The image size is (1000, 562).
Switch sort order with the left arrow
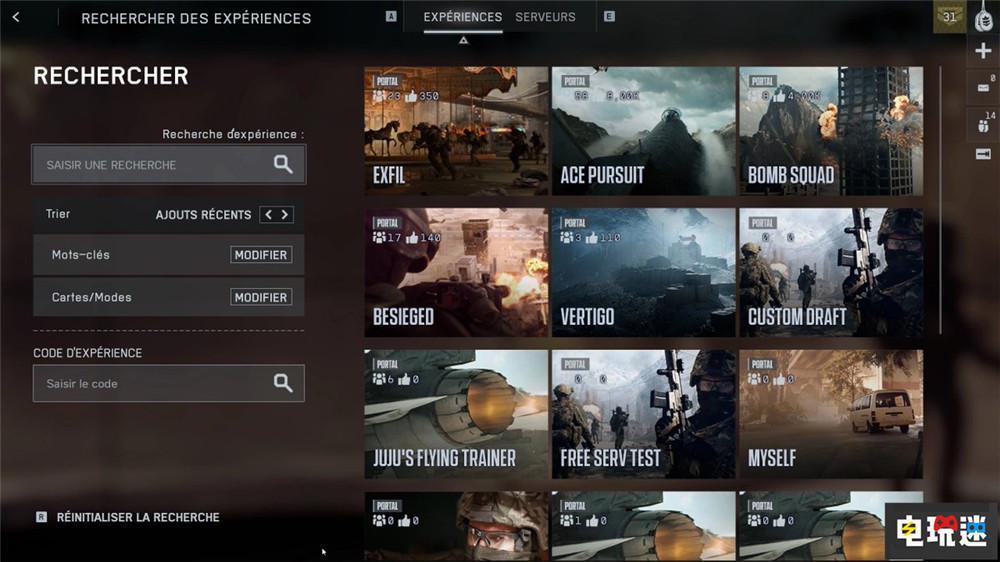click(268, 214)
